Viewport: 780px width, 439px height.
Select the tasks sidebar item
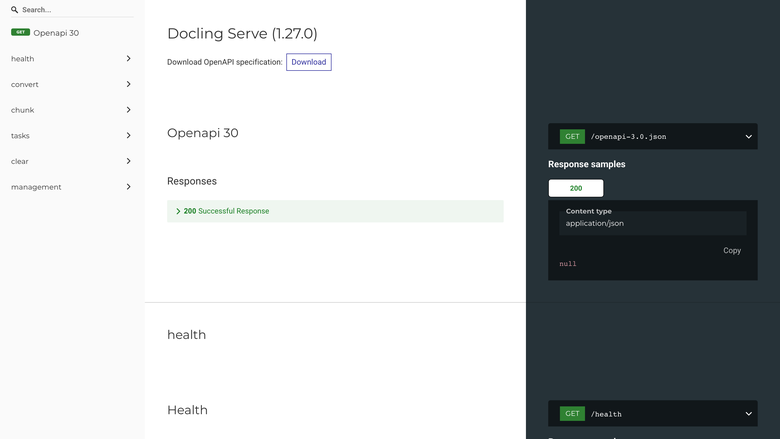click(20, 136)
